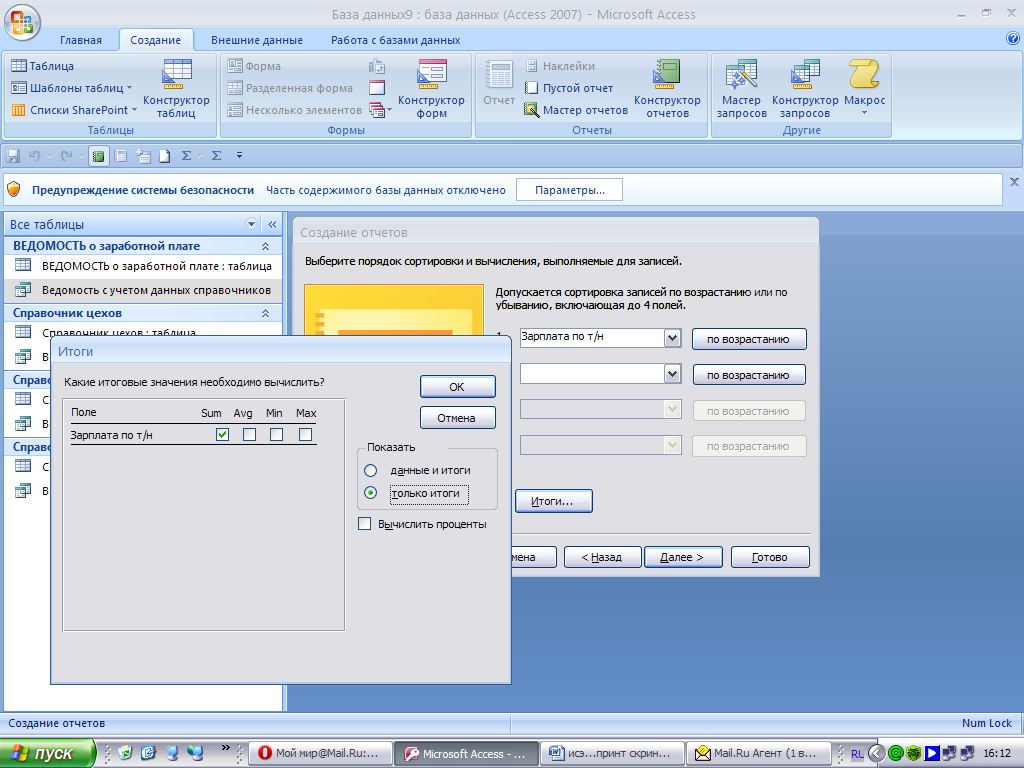1024x768 pixels.
Task: Switch to the Внешние данные tab
Action: [257, 40]
